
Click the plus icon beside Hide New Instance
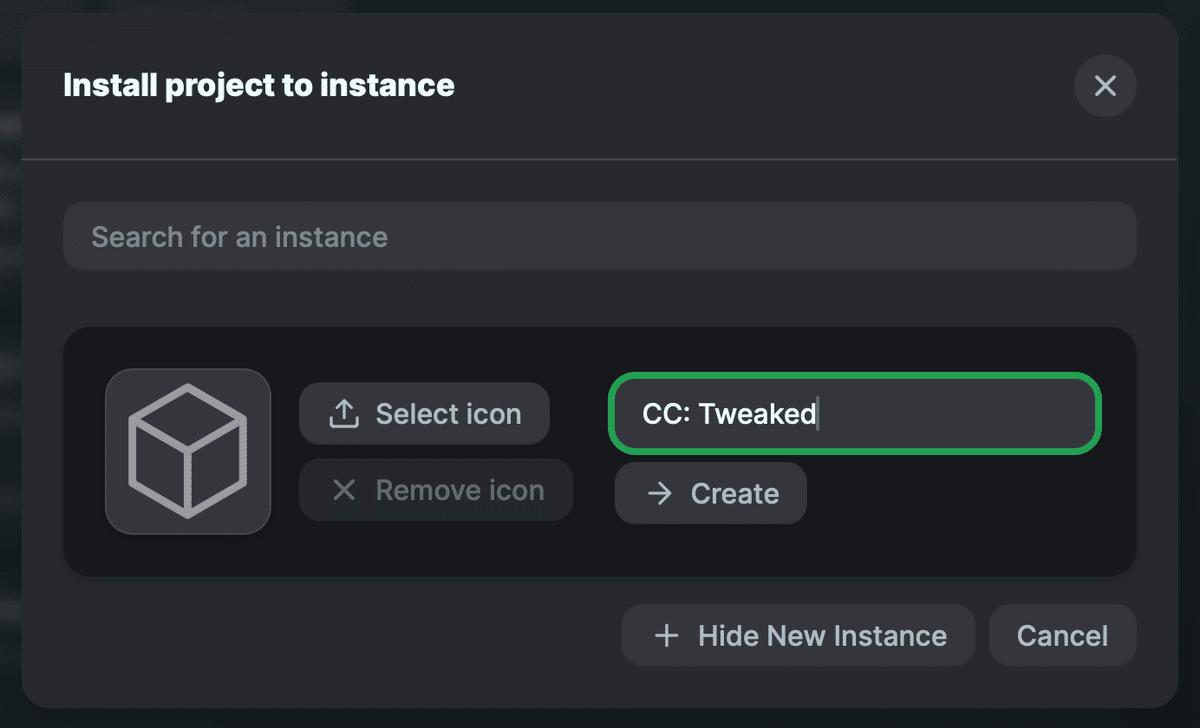[x=666, y=636]
